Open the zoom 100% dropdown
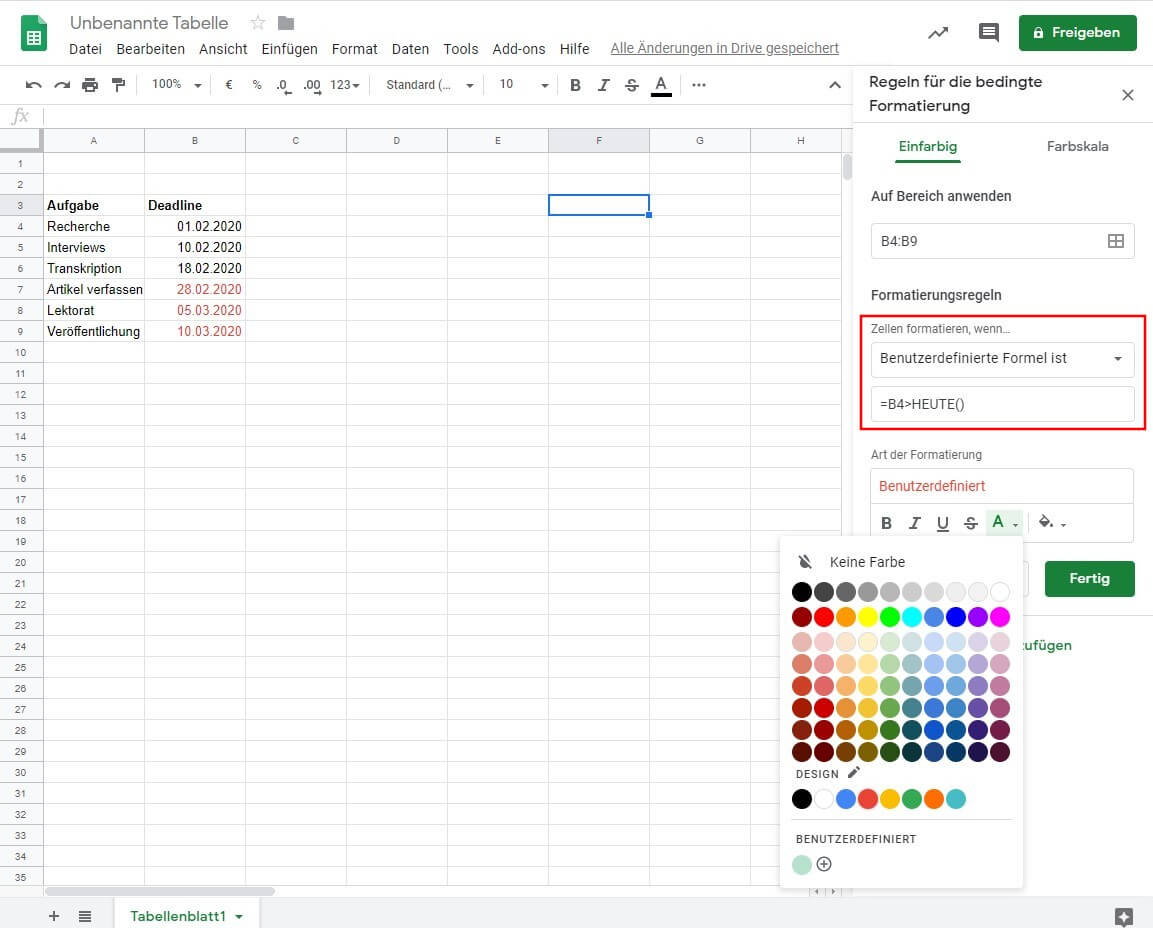Image resolution: width=1153 pixels, height=928 pixels. pos(176,85)
